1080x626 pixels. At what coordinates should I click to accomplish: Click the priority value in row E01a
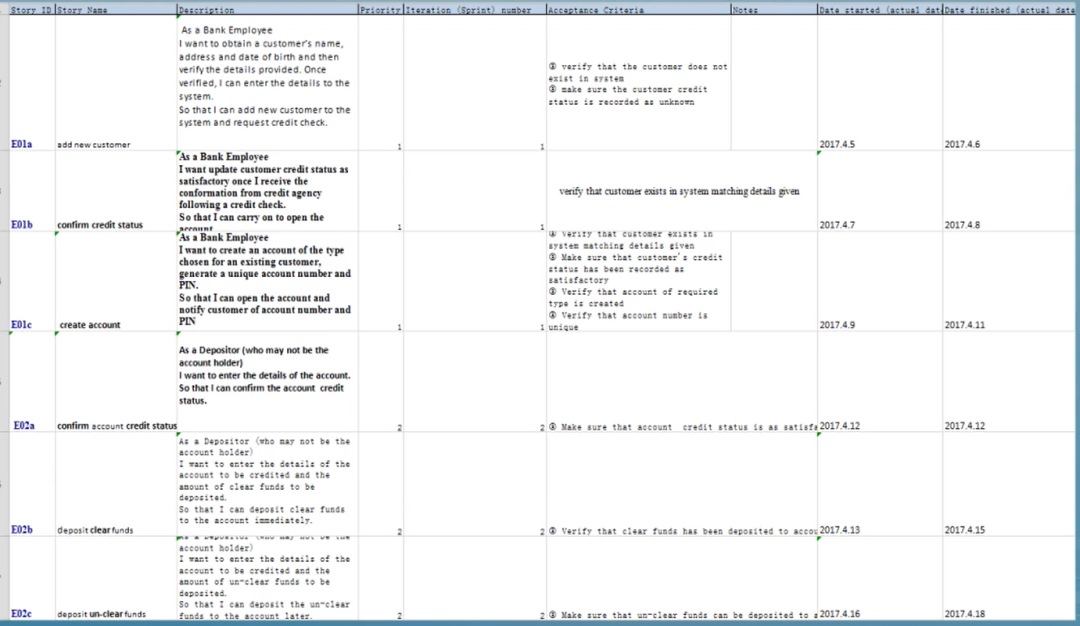point(399,146)
